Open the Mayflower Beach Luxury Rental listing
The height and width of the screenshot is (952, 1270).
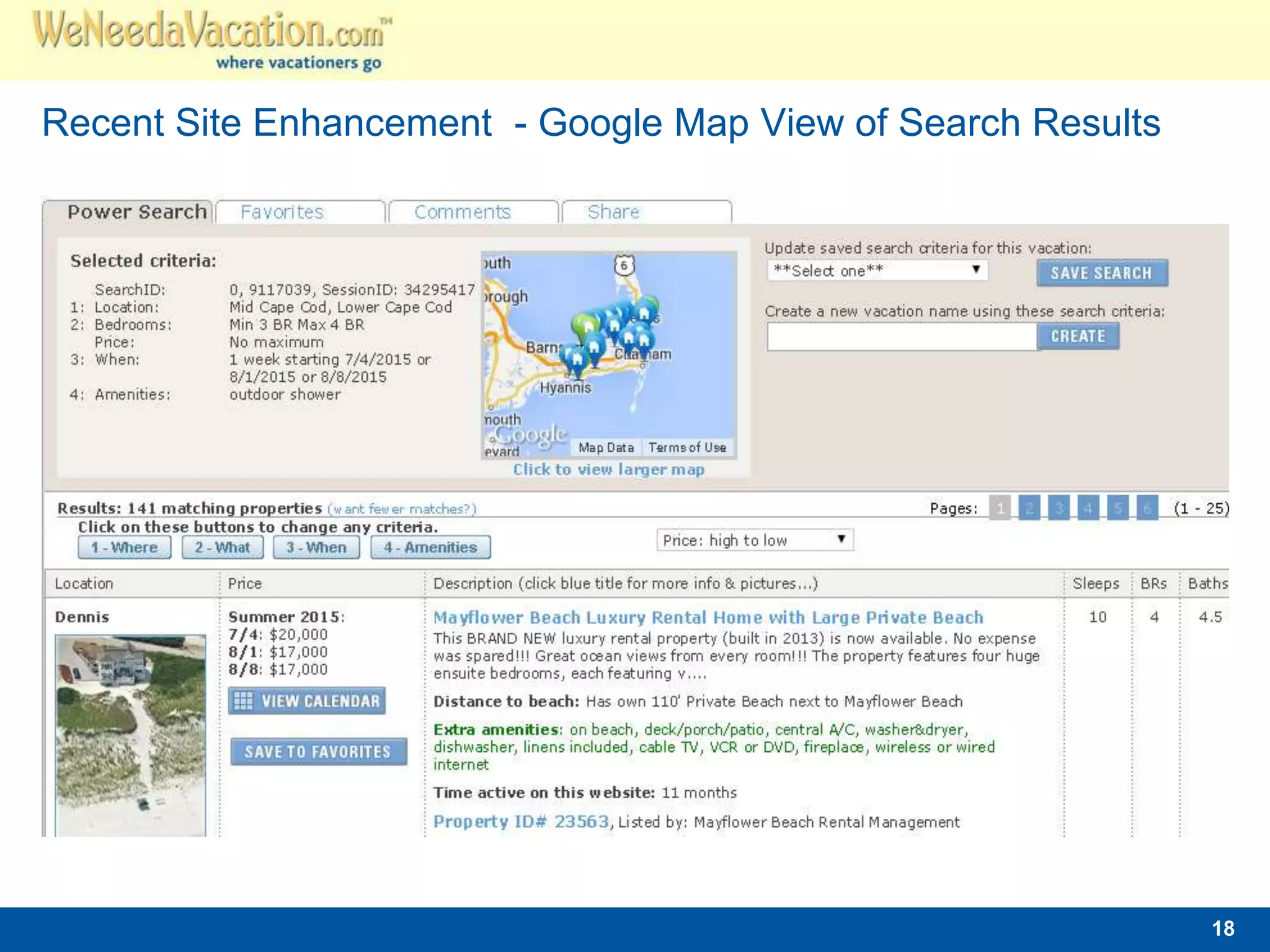[708, 617]
